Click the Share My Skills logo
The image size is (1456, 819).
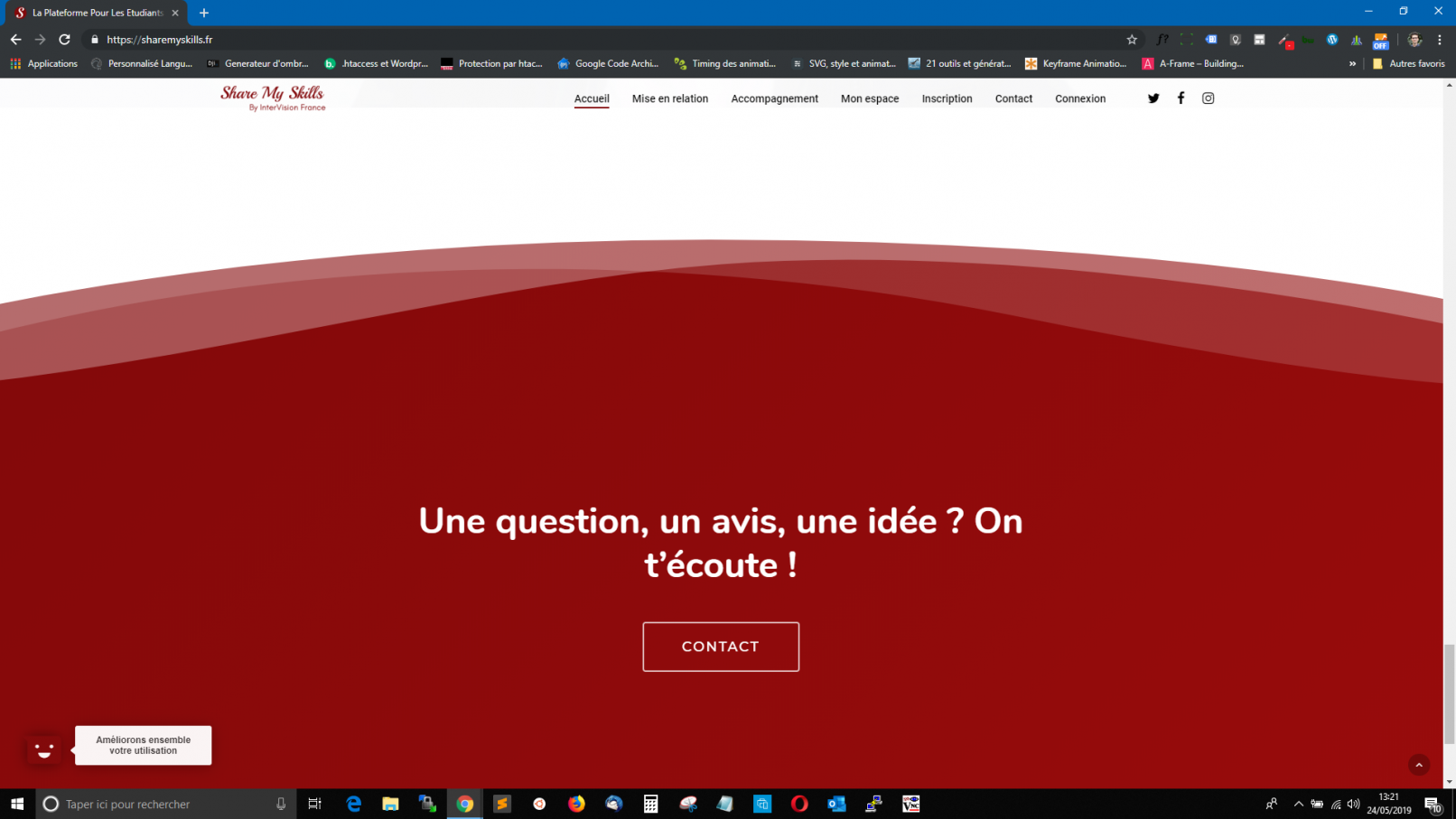point(273,98)
